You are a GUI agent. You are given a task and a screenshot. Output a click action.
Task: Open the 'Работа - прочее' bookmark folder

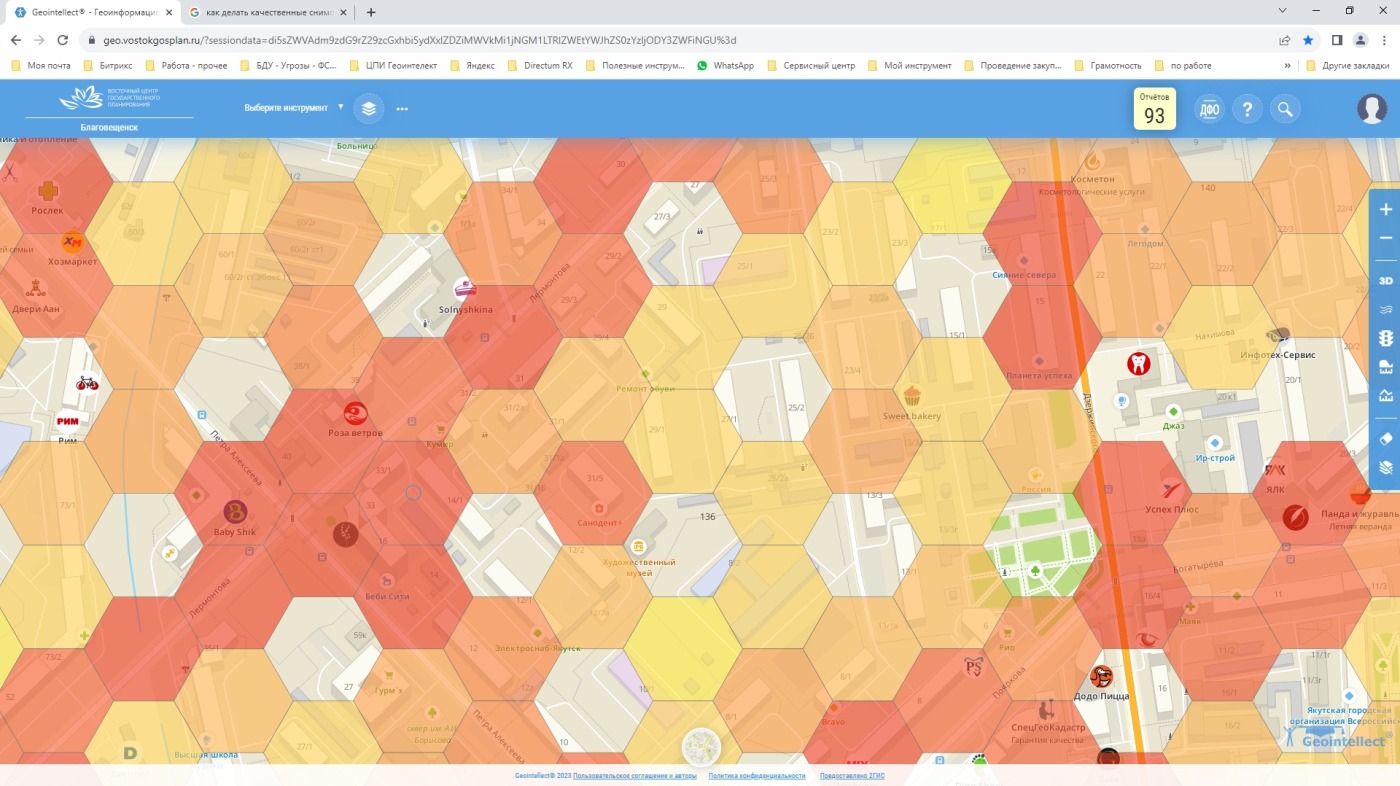186,66
